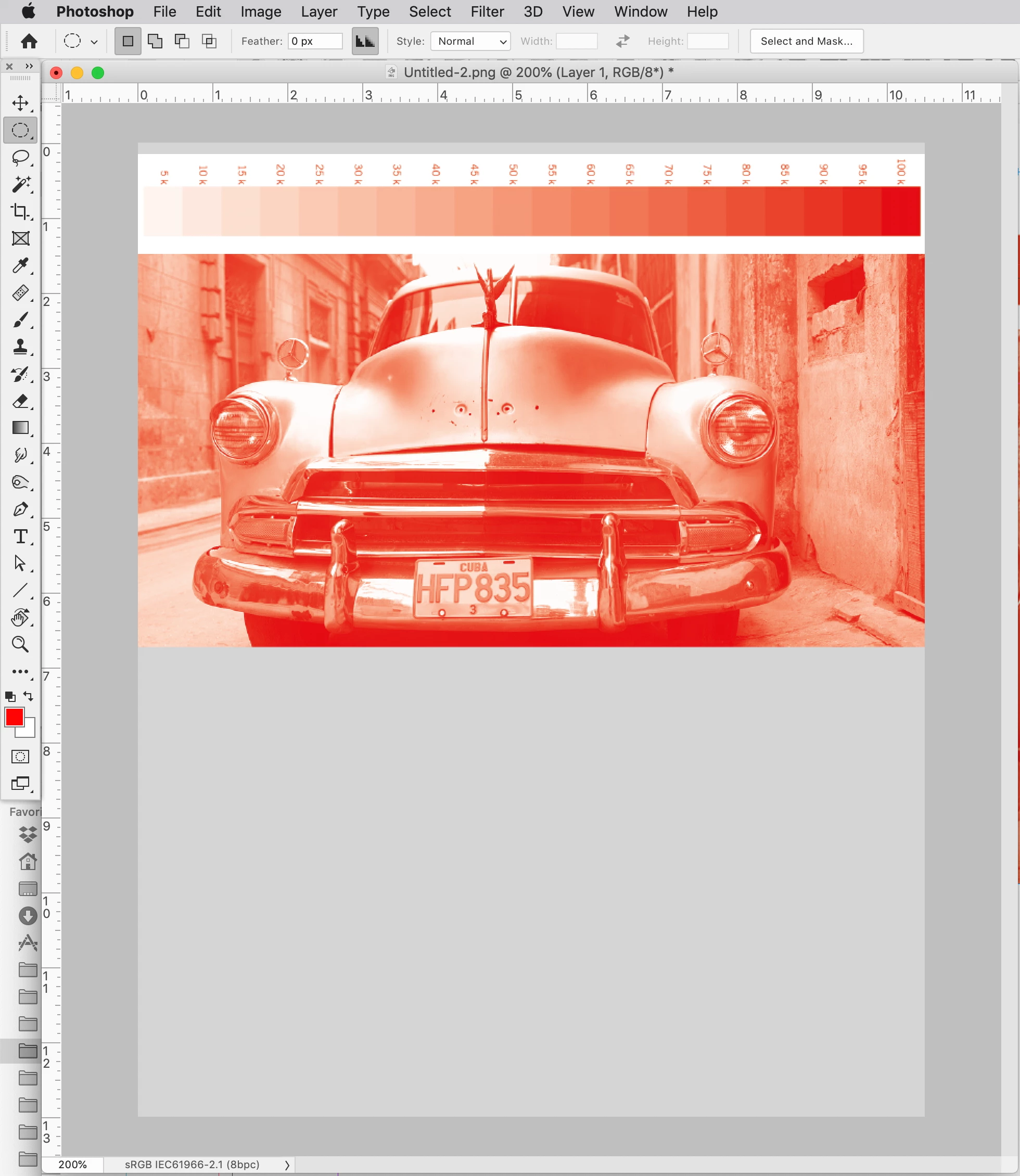This screenshot has height=1176, width=1020.
Task: Select the Zoom tool
Action: coord(20,644)
